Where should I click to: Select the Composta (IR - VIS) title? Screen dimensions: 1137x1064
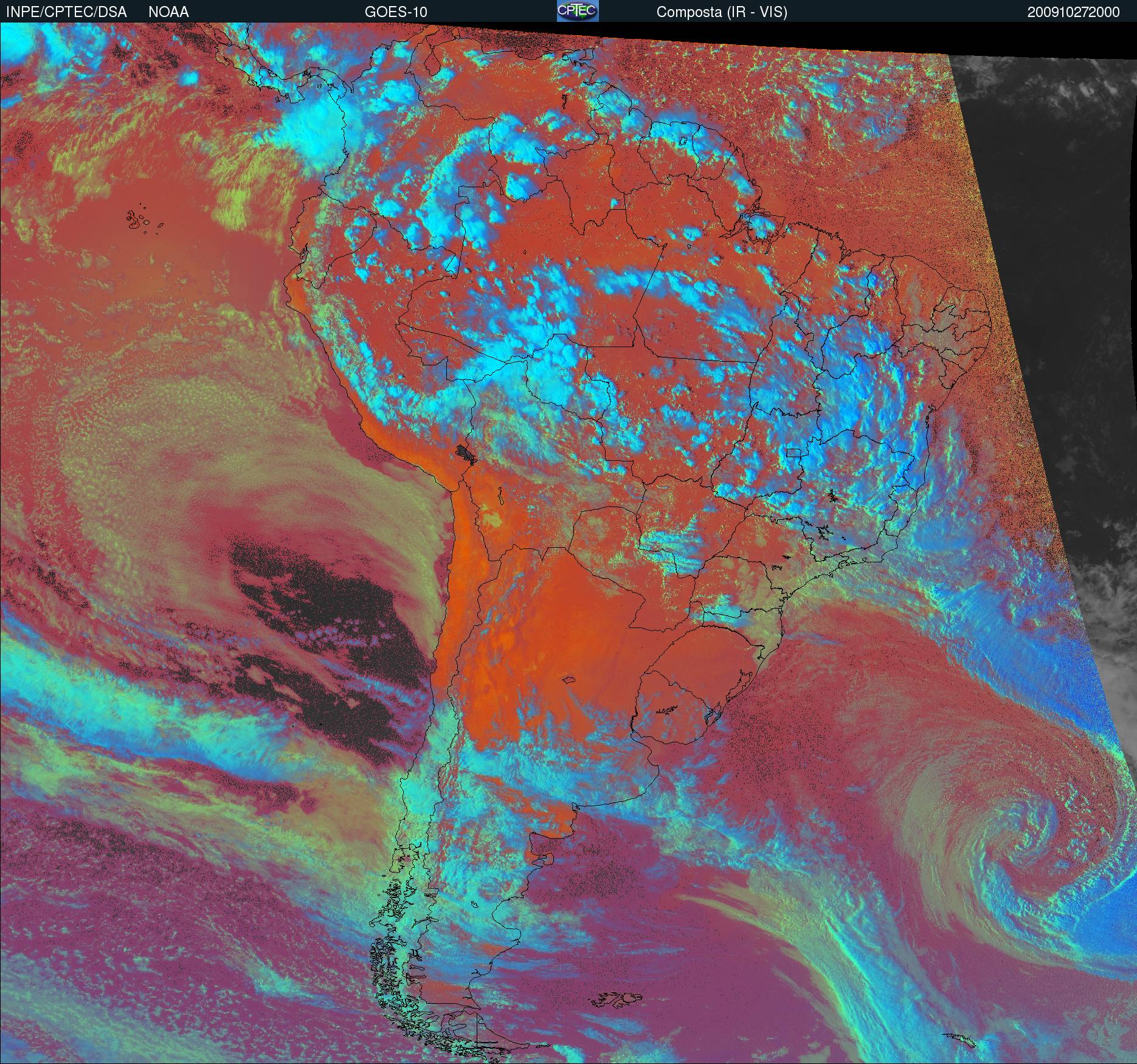[722, 12]
